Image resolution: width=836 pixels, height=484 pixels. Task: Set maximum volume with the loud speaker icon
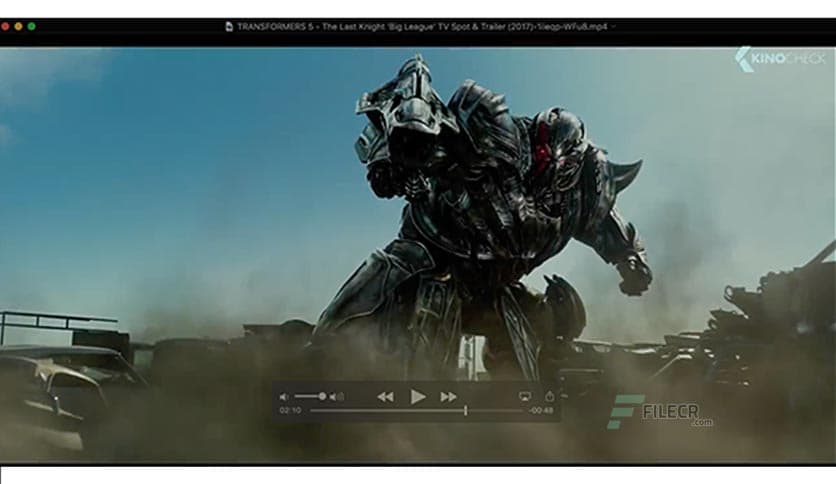click(336, 397)
